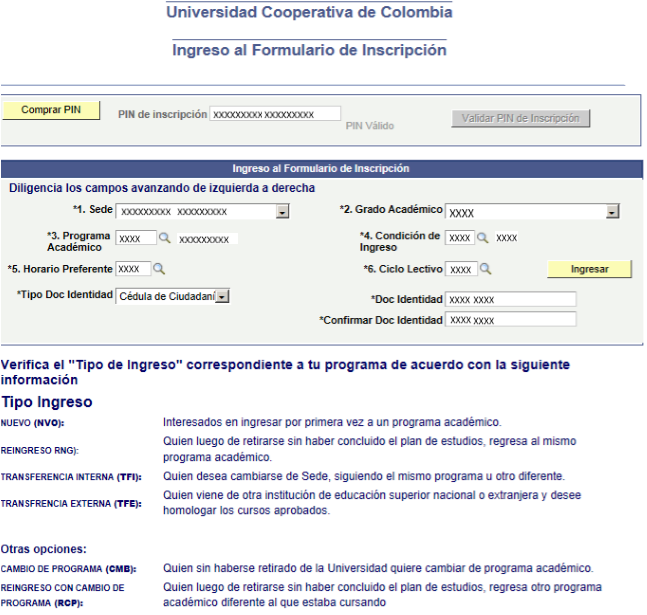647x615 pixels.
Task: Focus the Horario Preferente input field
Action: coord(133,269)
